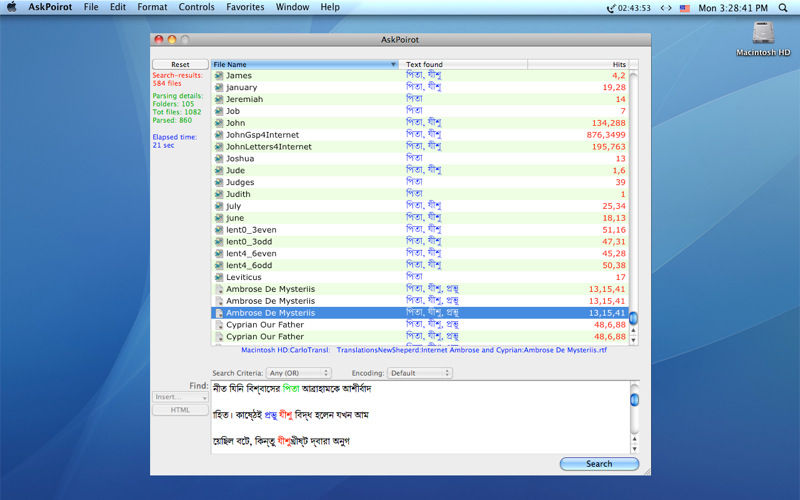Screen dimensions: 800x500
Task: Click the file icon next to Judges
Action: (219, 182)
